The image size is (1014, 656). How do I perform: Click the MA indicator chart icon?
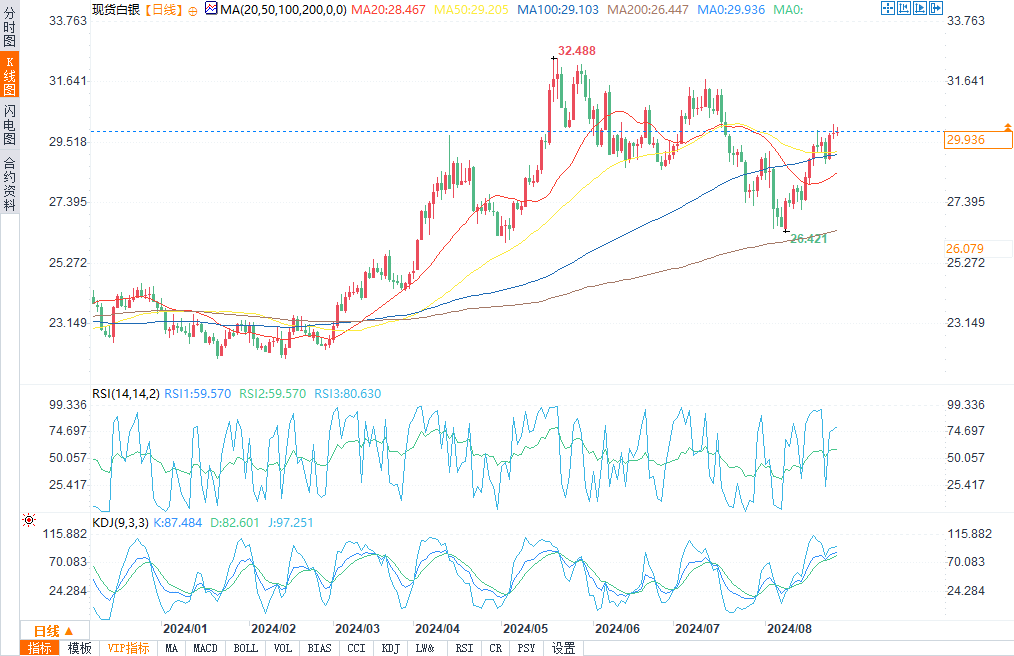pyautogui.click(x=210, y=8)
